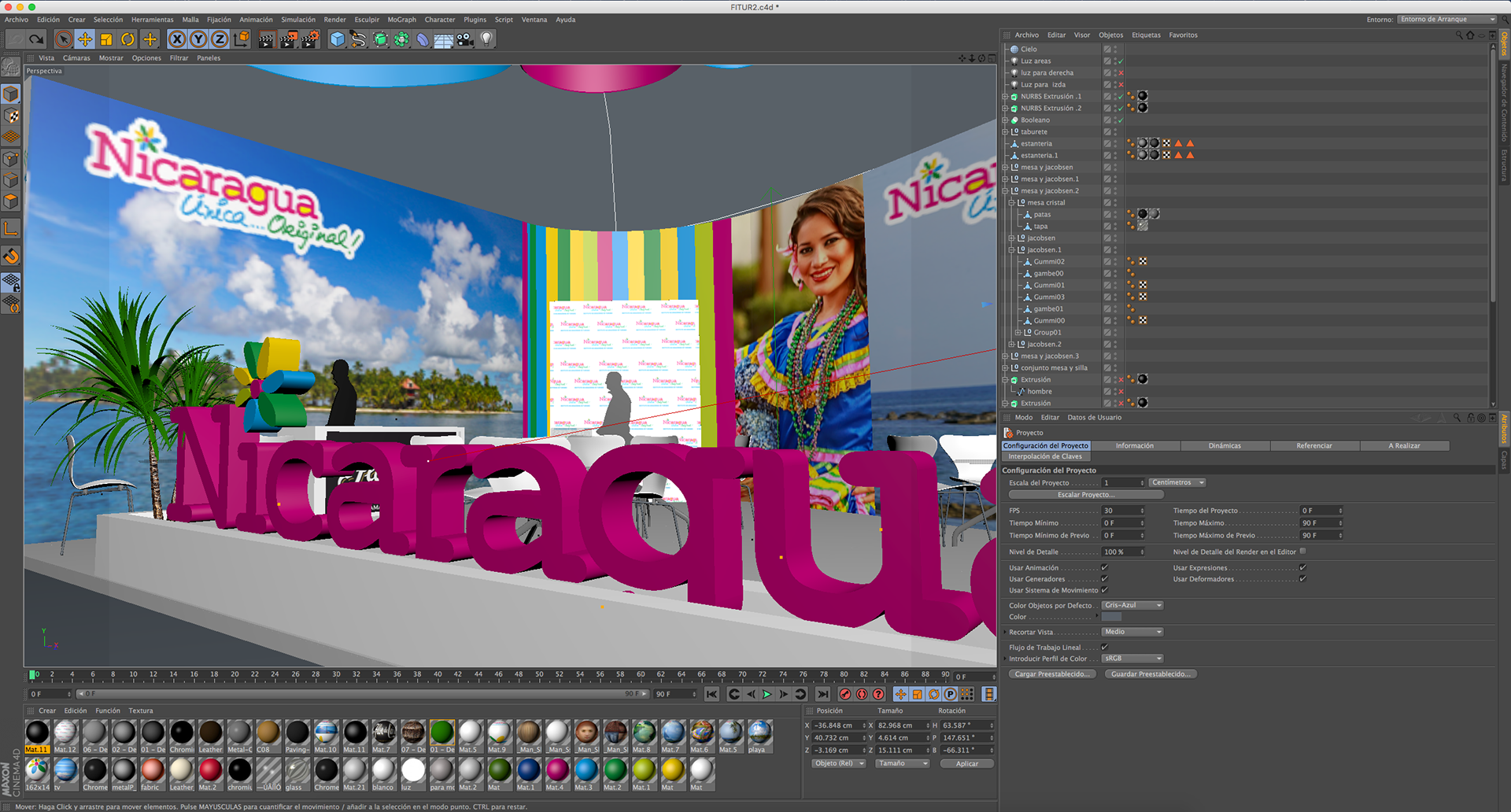This screenshot has height=812, width=1511.
Task: Toggle the Parameter (P) keyframe button
Action: (950, 694)
